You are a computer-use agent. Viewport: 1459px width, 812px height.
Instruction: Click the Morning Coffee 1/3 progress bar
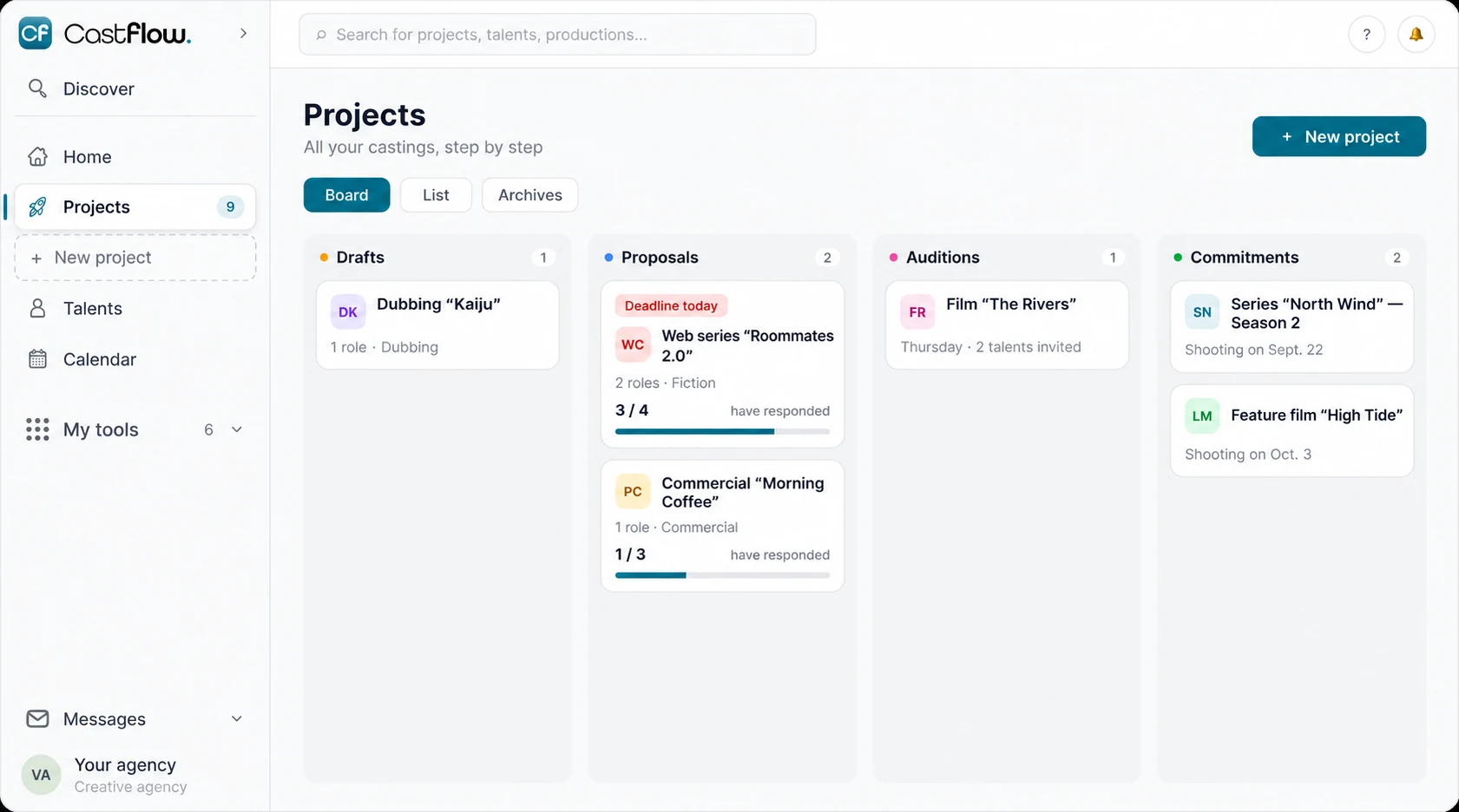pyautogui.click(x=722, y=575)
